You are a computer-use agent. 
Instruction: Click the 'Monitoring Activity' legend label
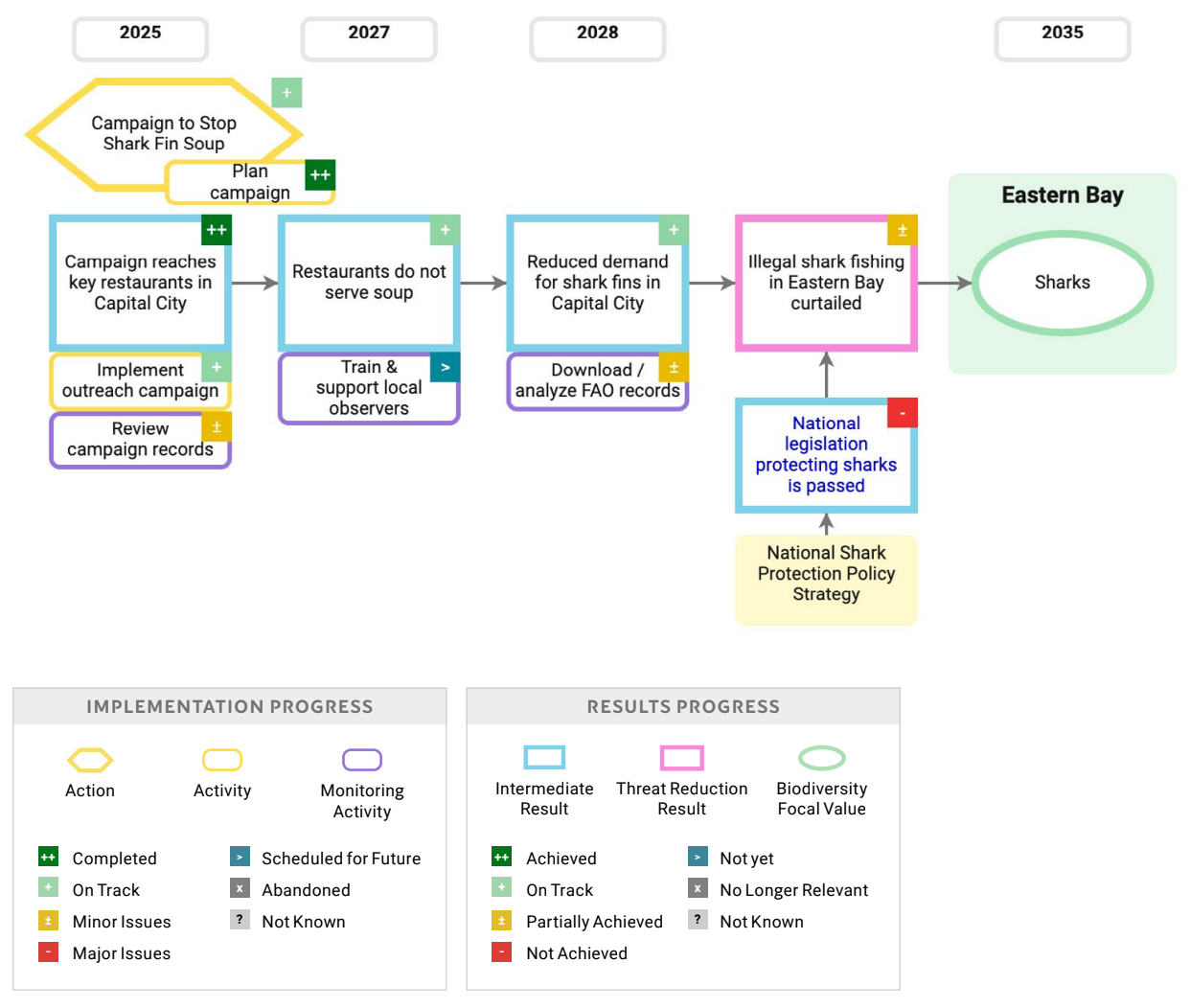pos(362,801)
